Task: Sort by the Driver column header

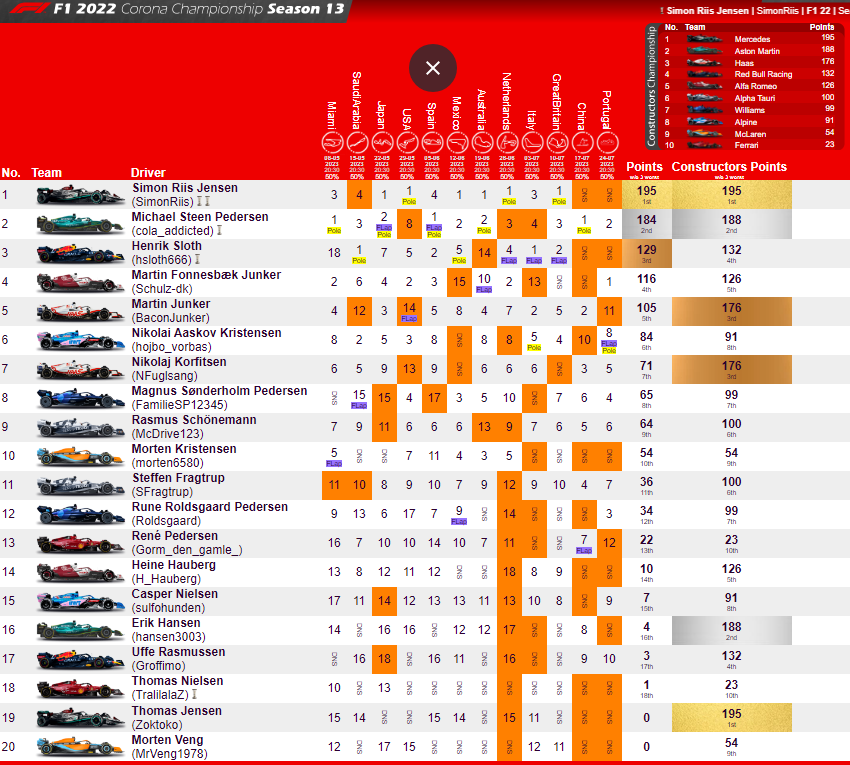Action: click(149, 173)
